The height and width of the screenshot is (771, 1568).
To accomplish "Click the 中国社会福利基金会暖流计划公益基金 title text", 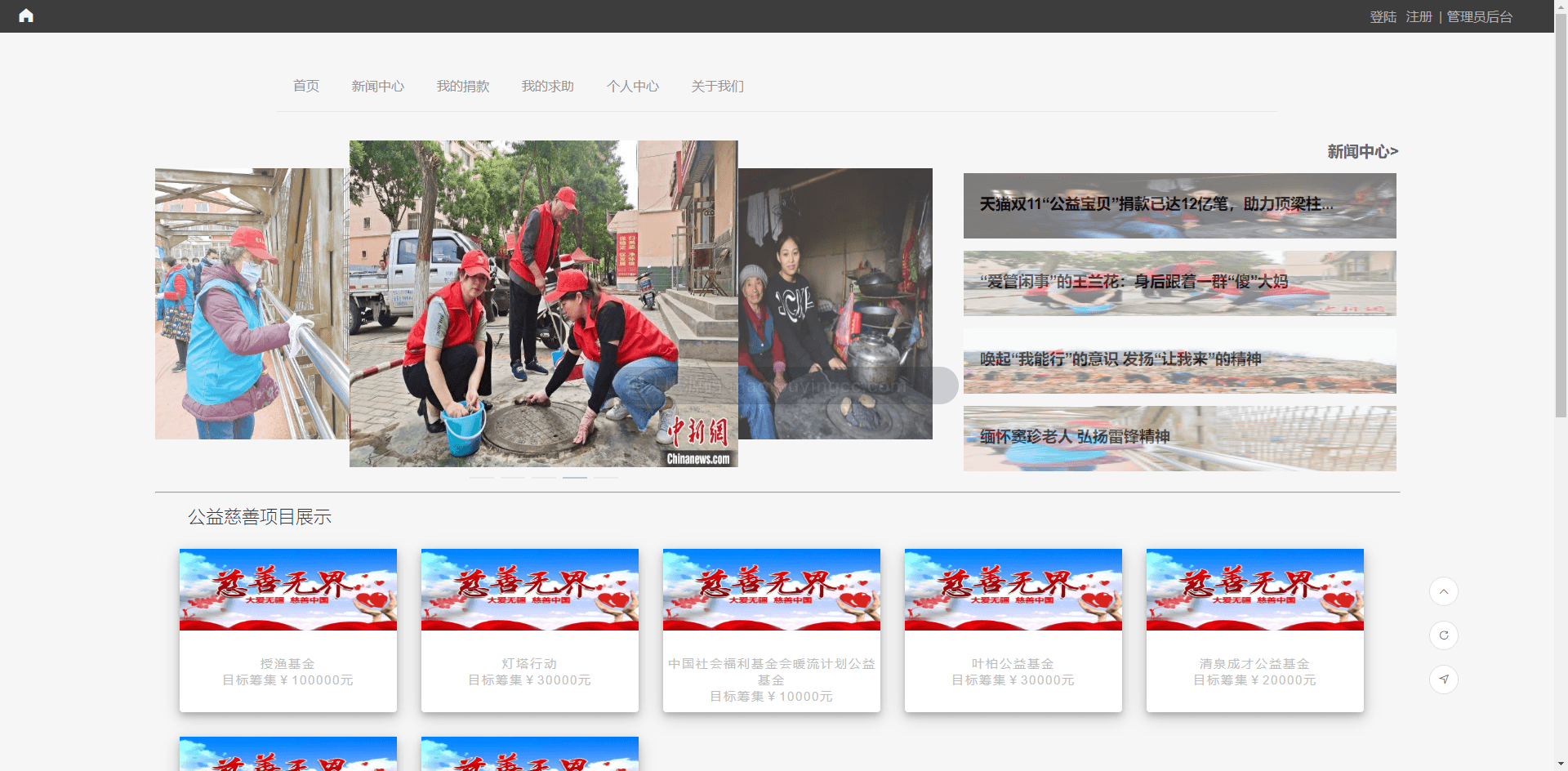I will click(x=772, y=672).
